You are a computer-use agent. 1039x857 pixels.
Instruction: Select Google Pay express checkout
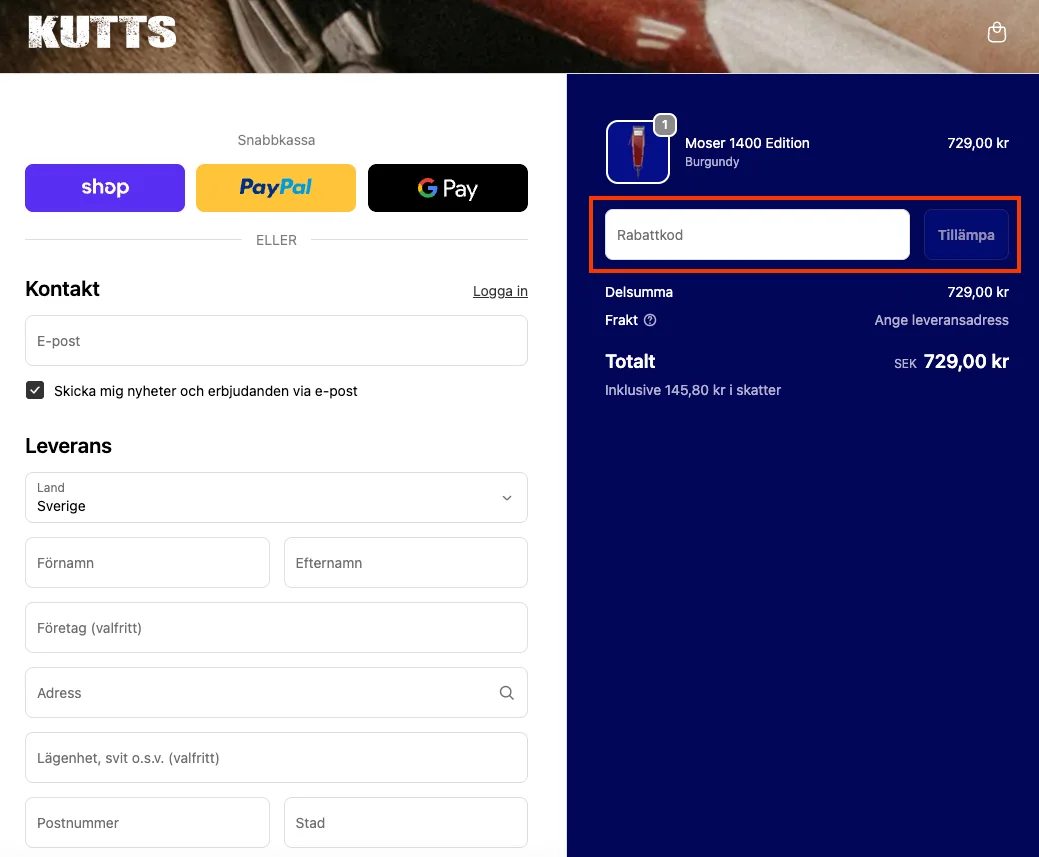click(x=448, y=188)
